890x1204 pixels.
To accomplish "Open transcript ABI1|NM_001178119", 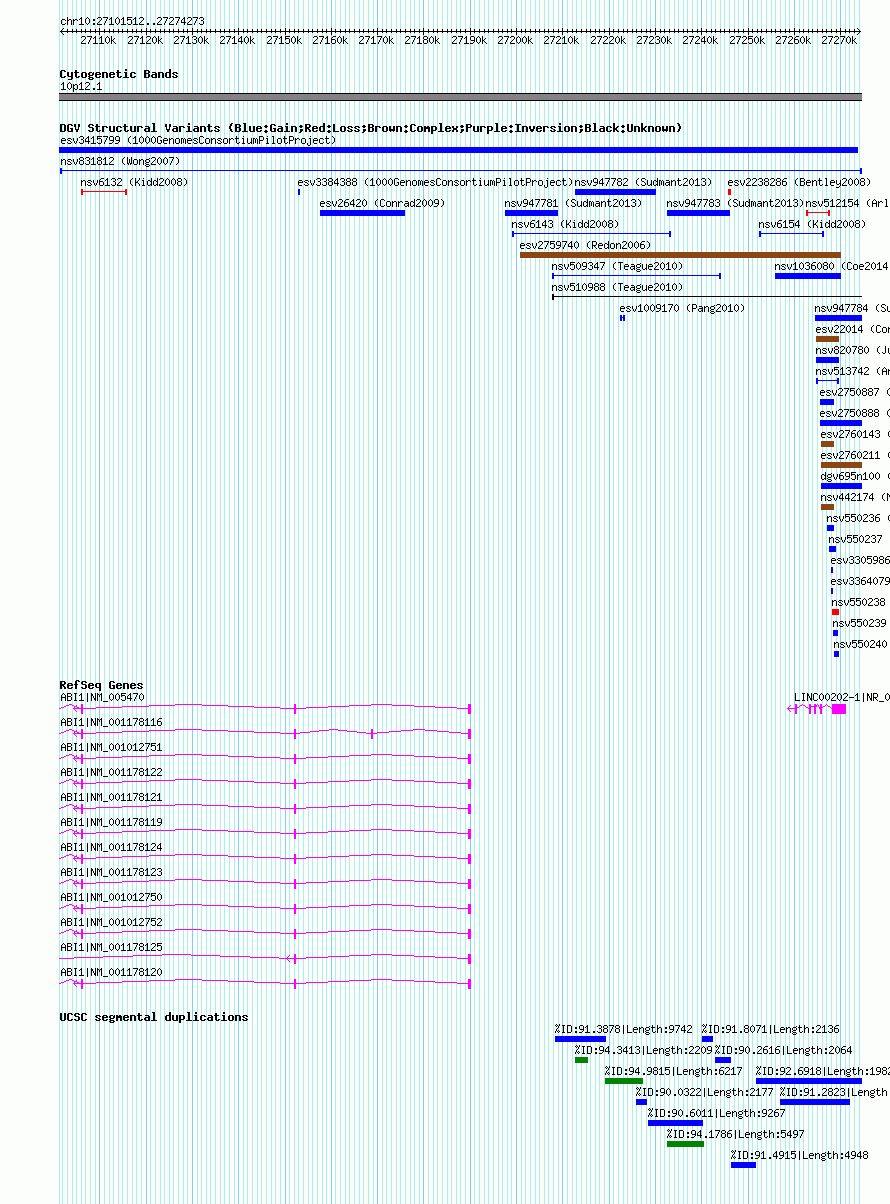I will (x=111, y=822).
